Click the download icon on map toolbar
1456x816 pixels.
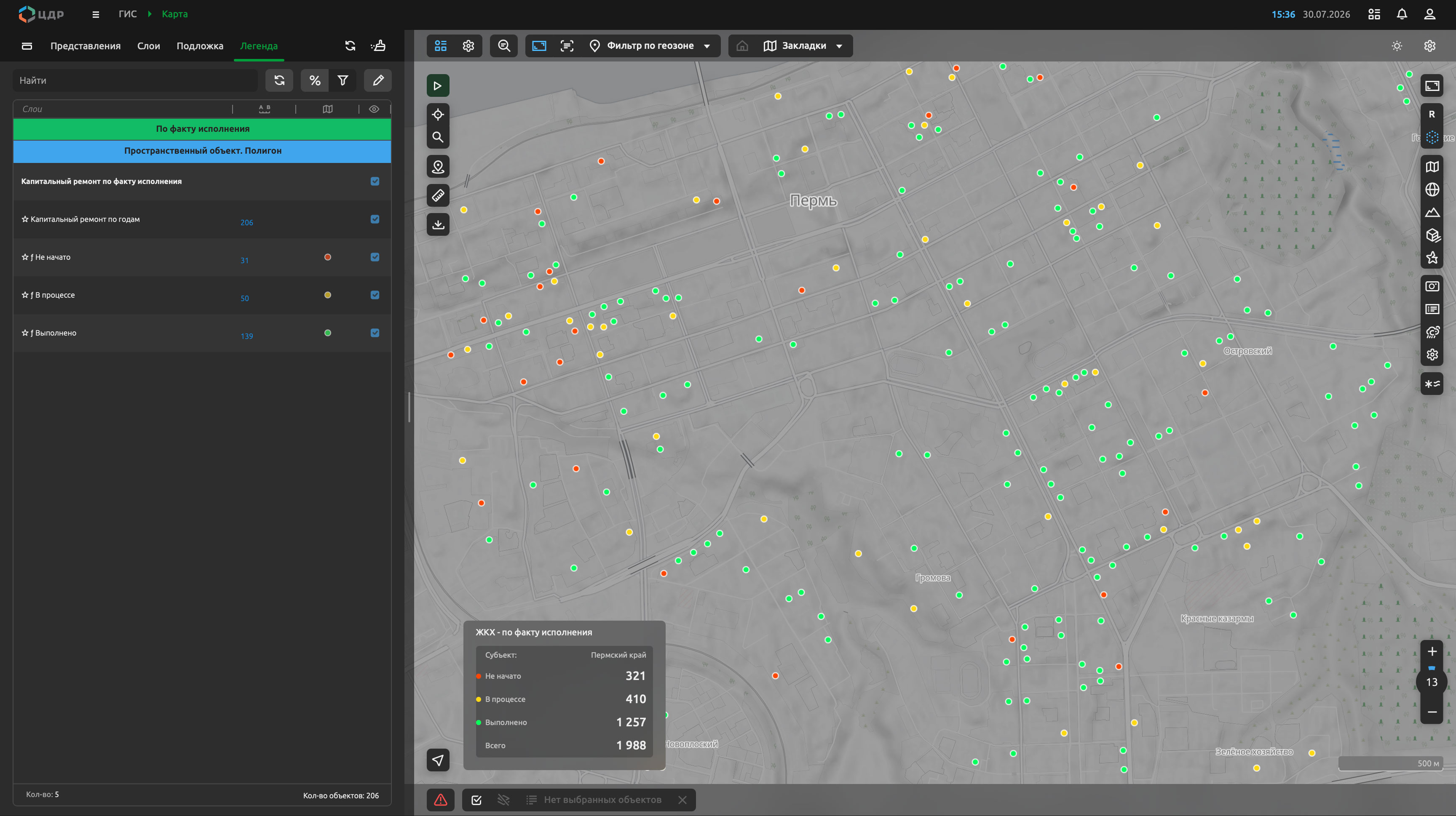click(x=437, y=224)
